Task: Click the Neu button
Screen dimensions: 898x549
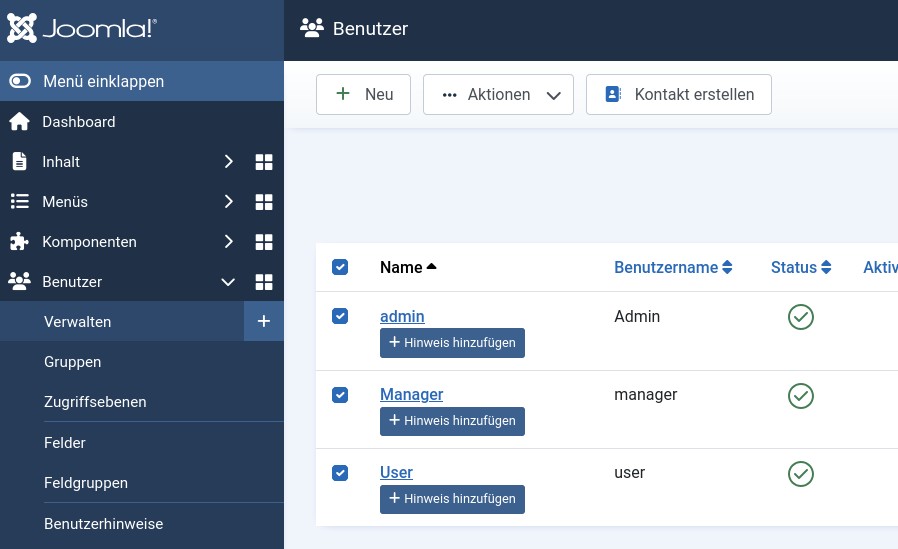Action: coord(364,95)
